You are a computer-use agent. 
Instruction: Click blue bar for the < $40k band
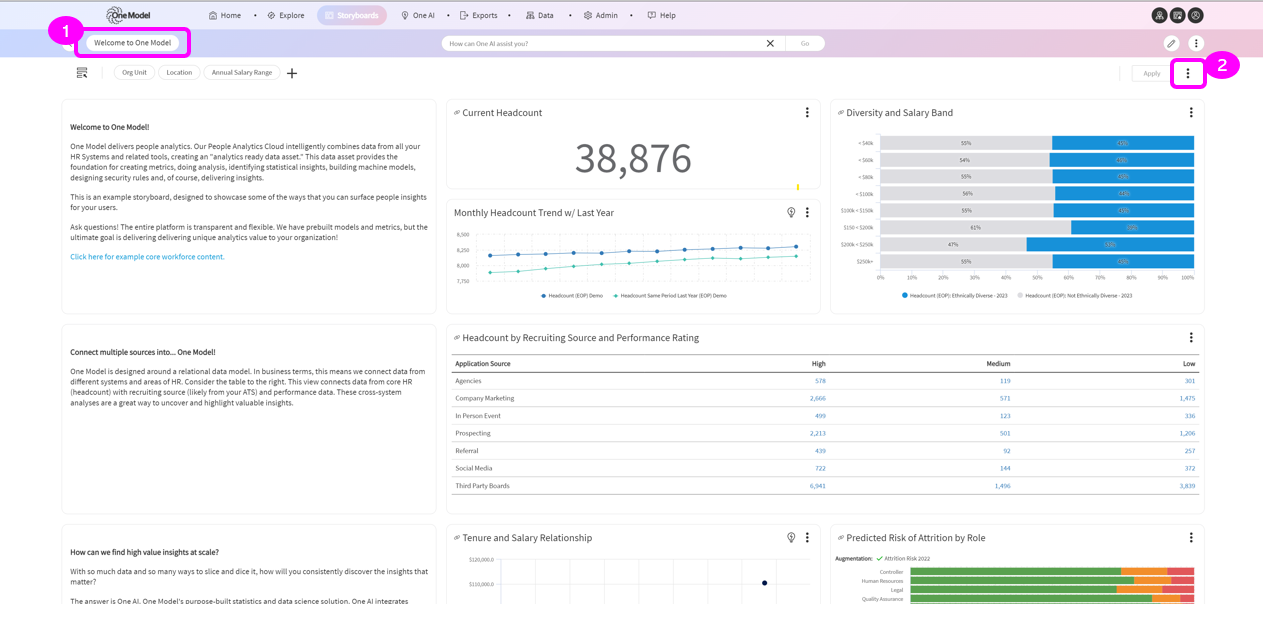1123,143
